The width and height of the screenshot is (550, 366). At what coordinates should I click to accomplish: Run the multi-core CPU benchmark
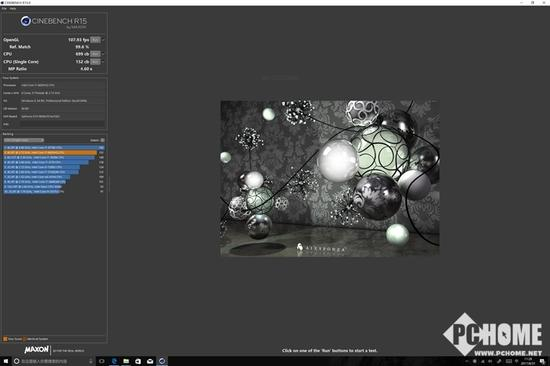pos(95,54)
